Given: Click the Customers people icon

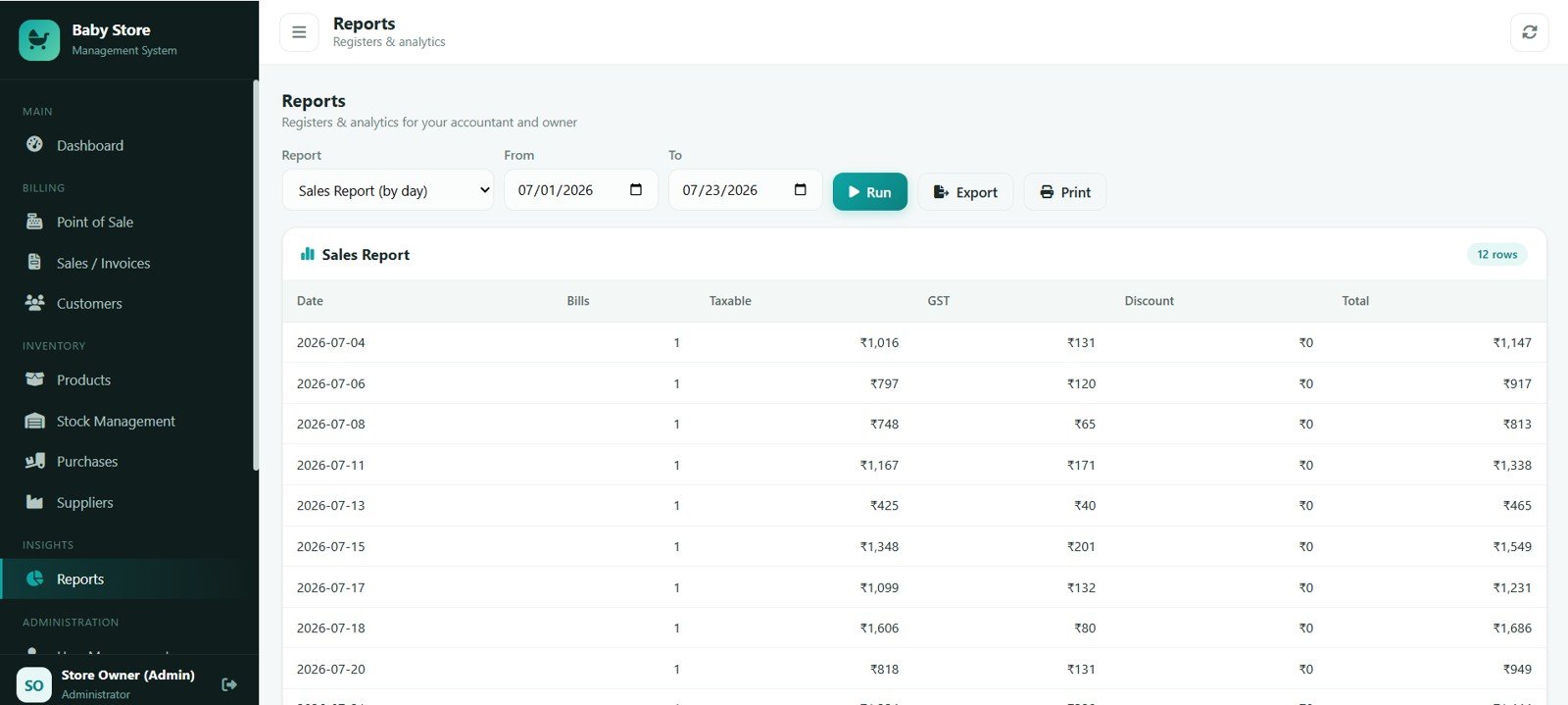Looking at the screenshot, I should click(x=34, y=303).
